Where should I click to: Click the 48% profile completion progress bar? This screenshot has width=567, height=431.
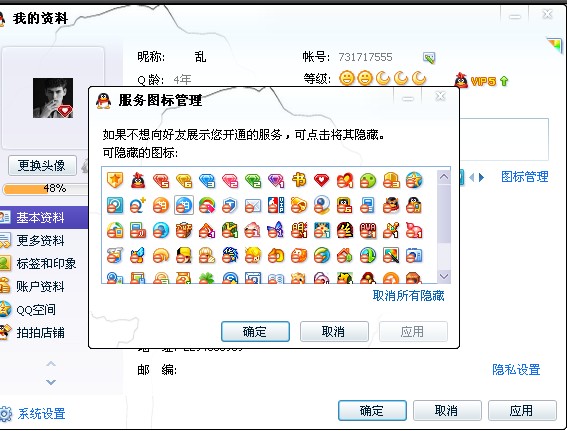click(x=46, y=189)
